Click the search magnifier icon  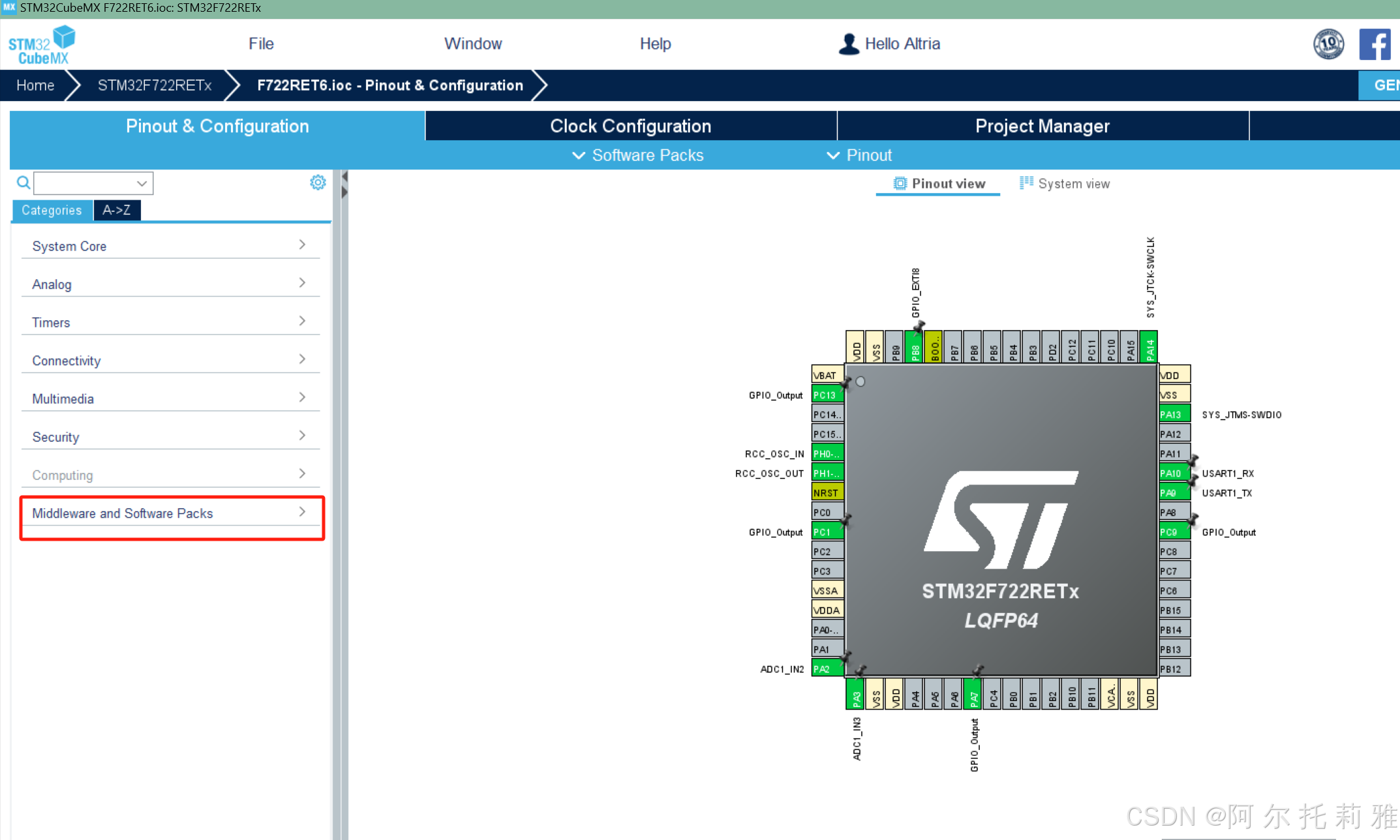coord(22,182)
